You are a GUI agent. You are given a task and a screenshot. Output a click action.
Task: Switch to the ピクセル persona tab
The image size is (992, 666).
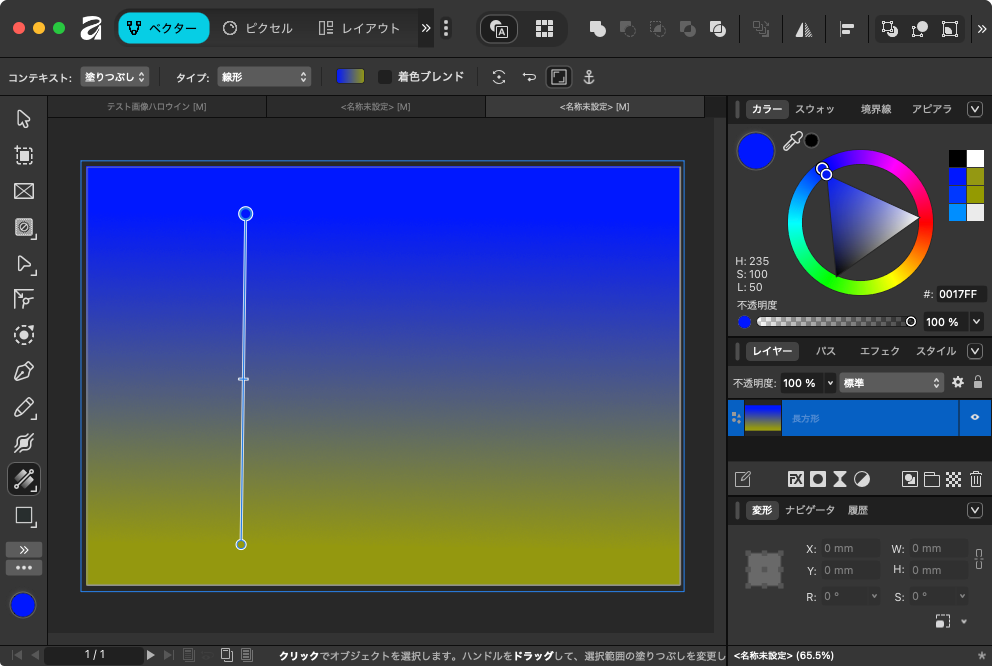coord(258,28)
